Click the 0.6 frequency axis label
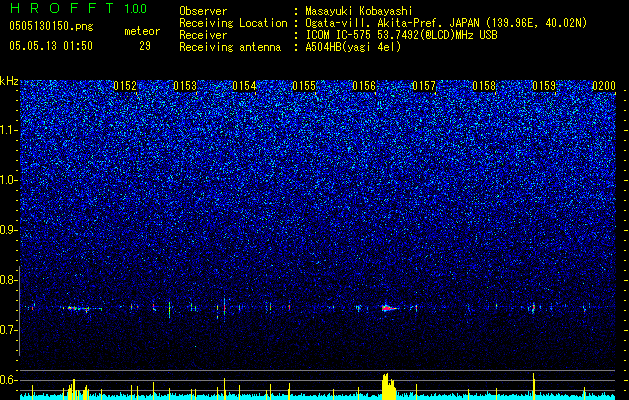 click(9, 380)
